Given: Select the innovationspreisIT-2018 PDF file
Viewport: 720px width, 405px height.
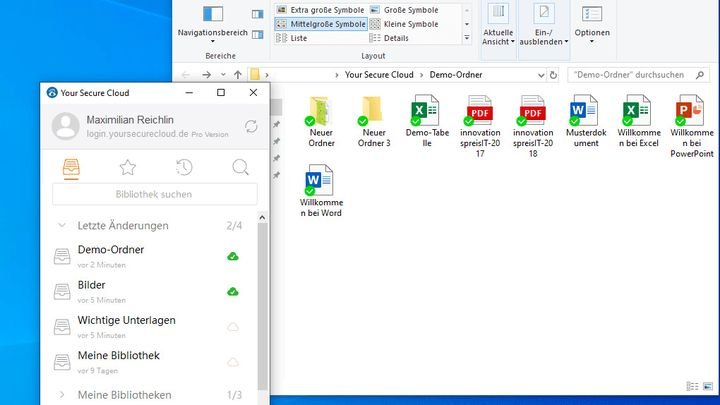Looking at the screenshot, I should coord(533,126).
